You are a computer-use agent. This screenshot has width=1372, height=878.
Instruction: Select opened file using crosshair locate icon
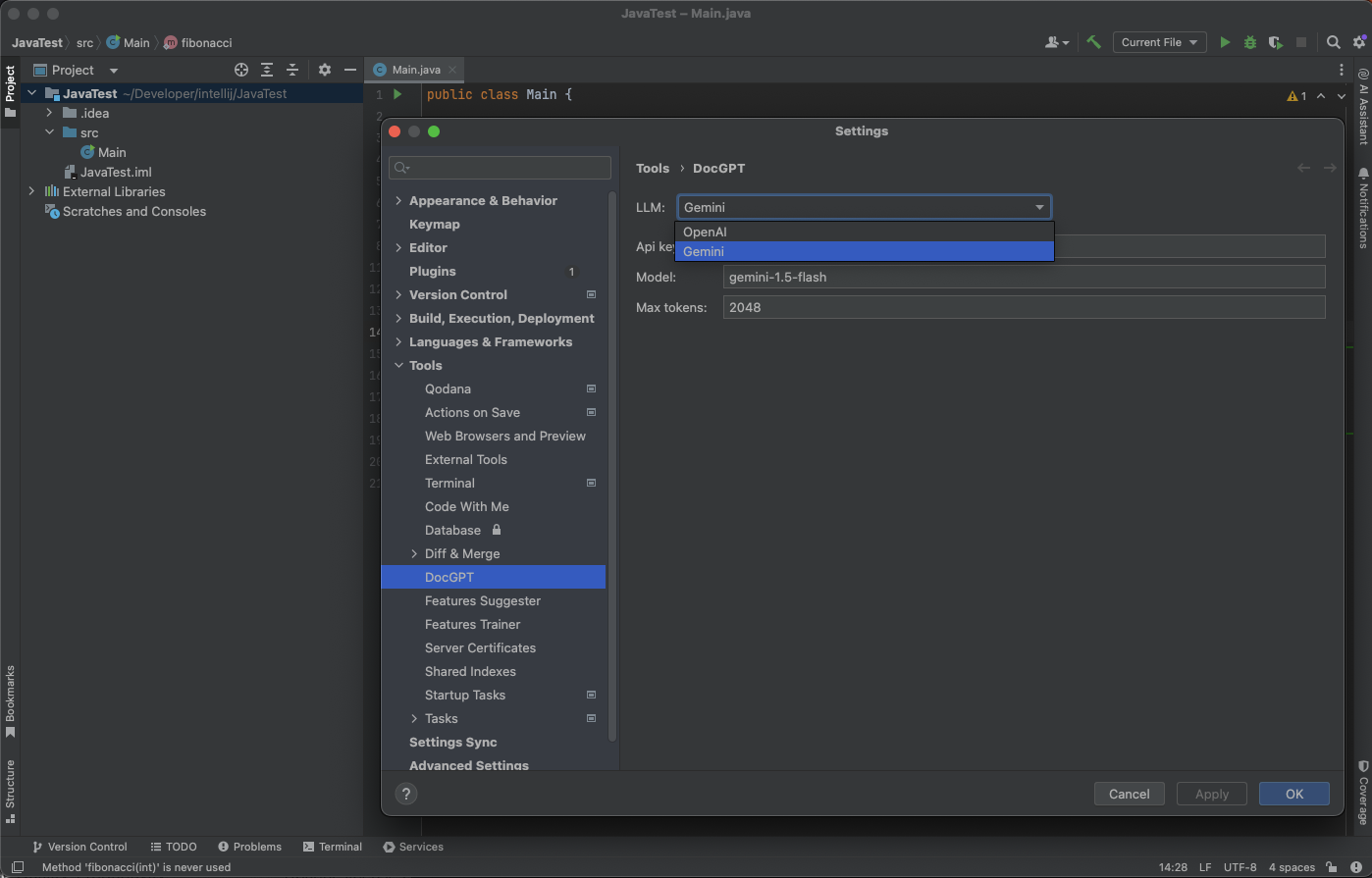click(241, 70)
